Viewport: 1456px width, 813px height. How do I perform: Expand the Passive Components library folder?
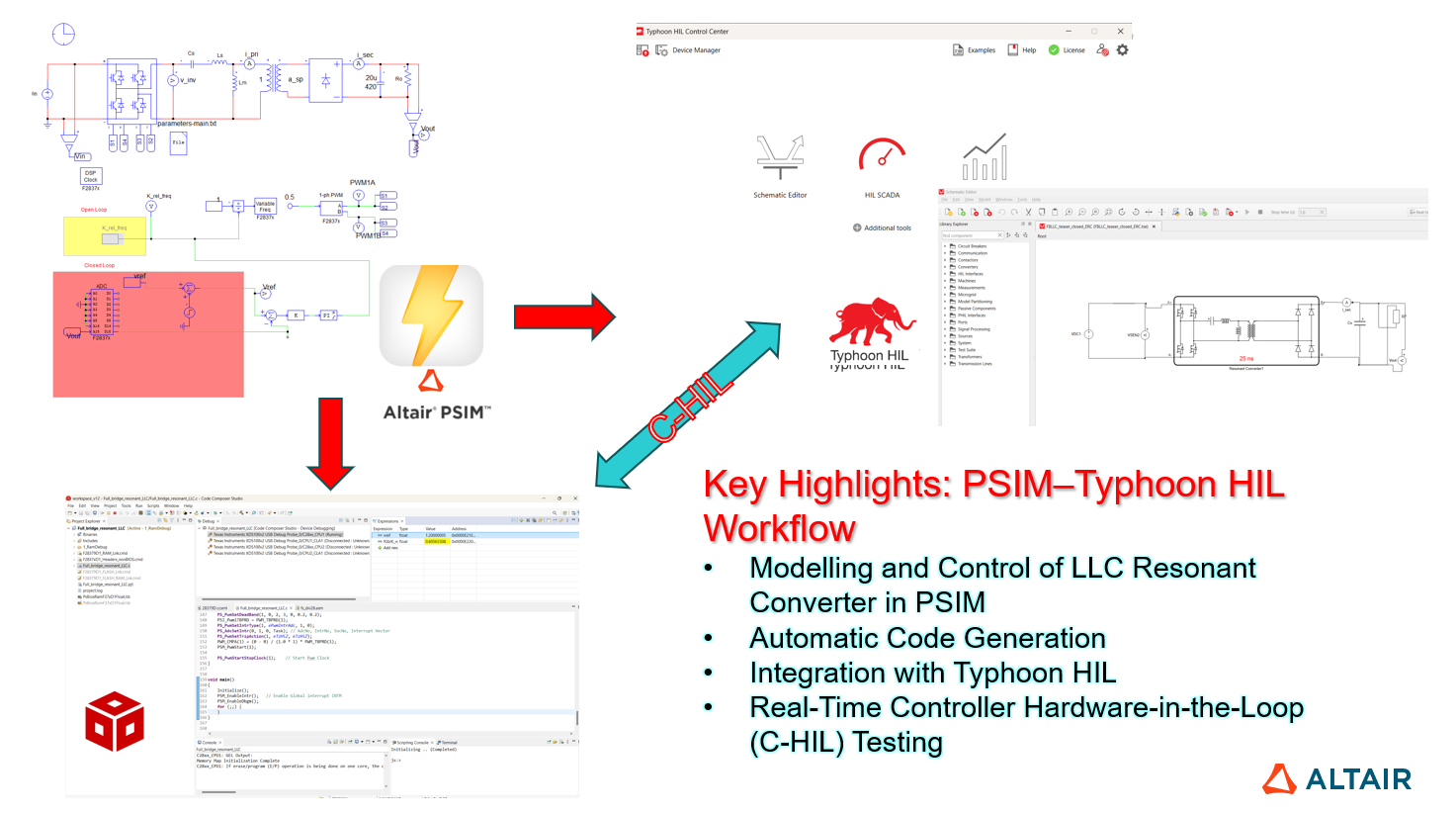[945, 309]
